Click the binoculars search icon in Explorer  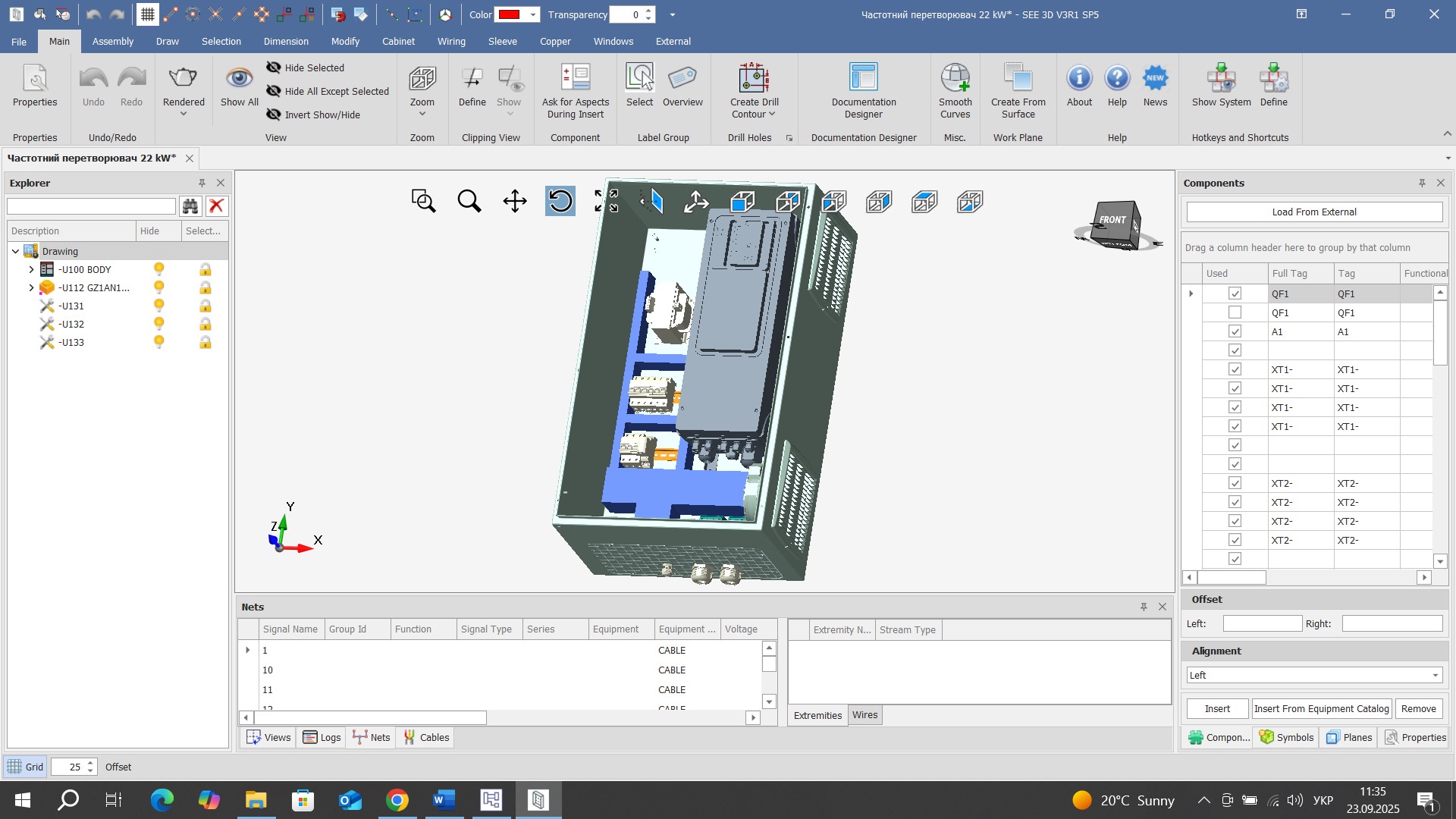[190, 206]
